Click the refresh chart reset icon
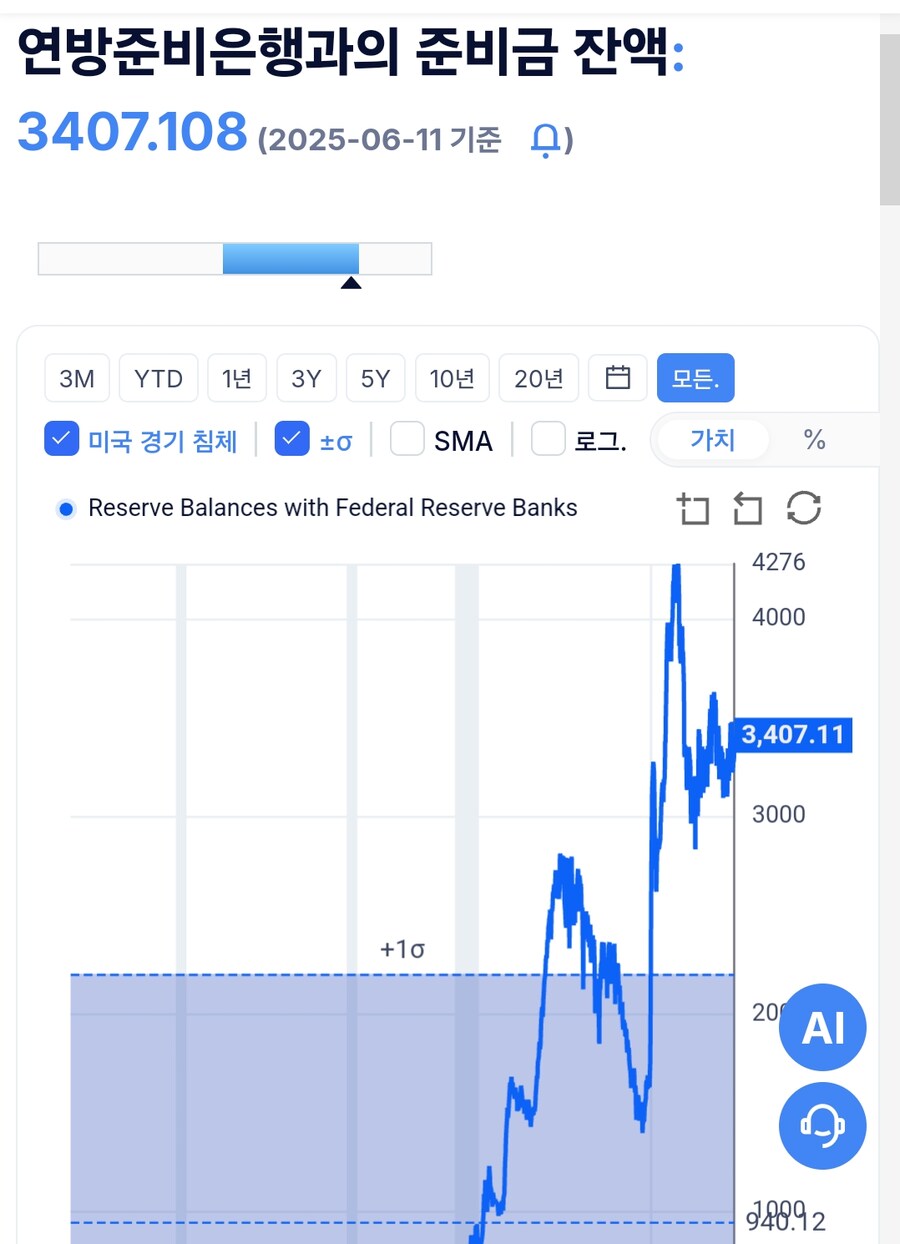This screenshot has height=1244, width=900. [x=804, y=508]
